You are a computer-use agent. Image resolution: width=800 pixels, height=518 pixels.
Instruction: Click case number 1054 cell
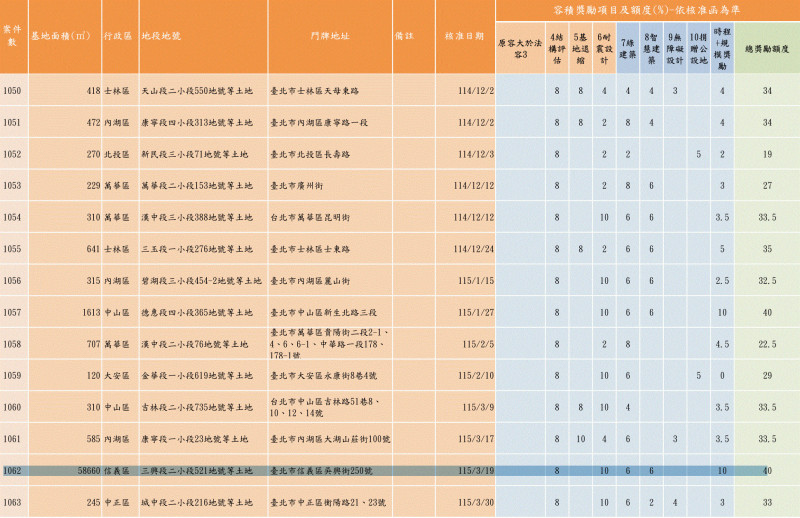12,217
